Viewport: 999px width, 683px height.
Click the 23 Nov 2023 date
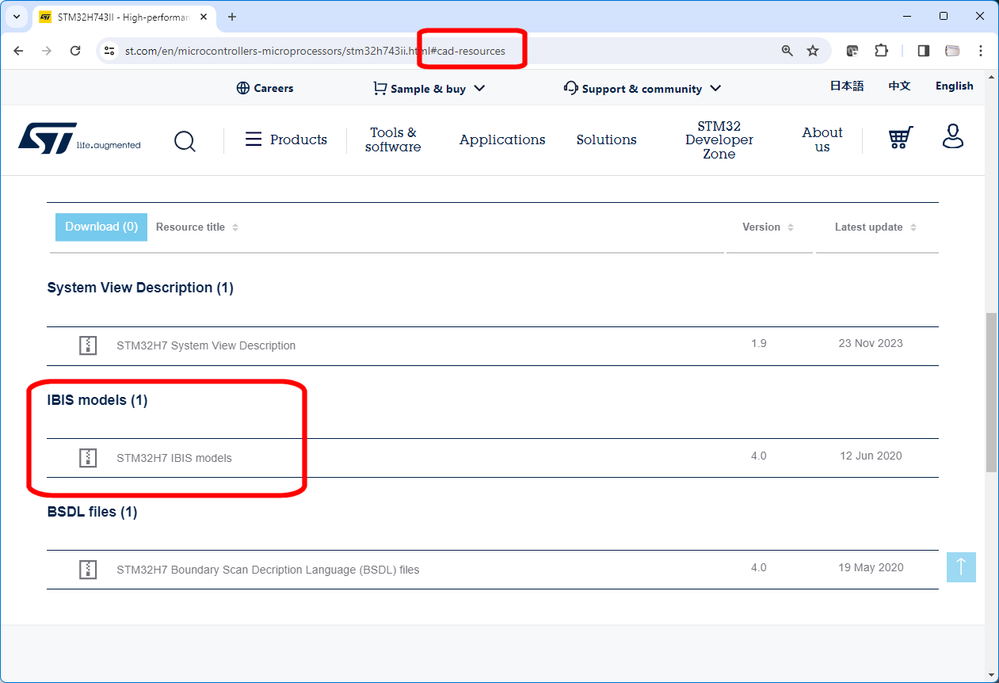(870, 343)
